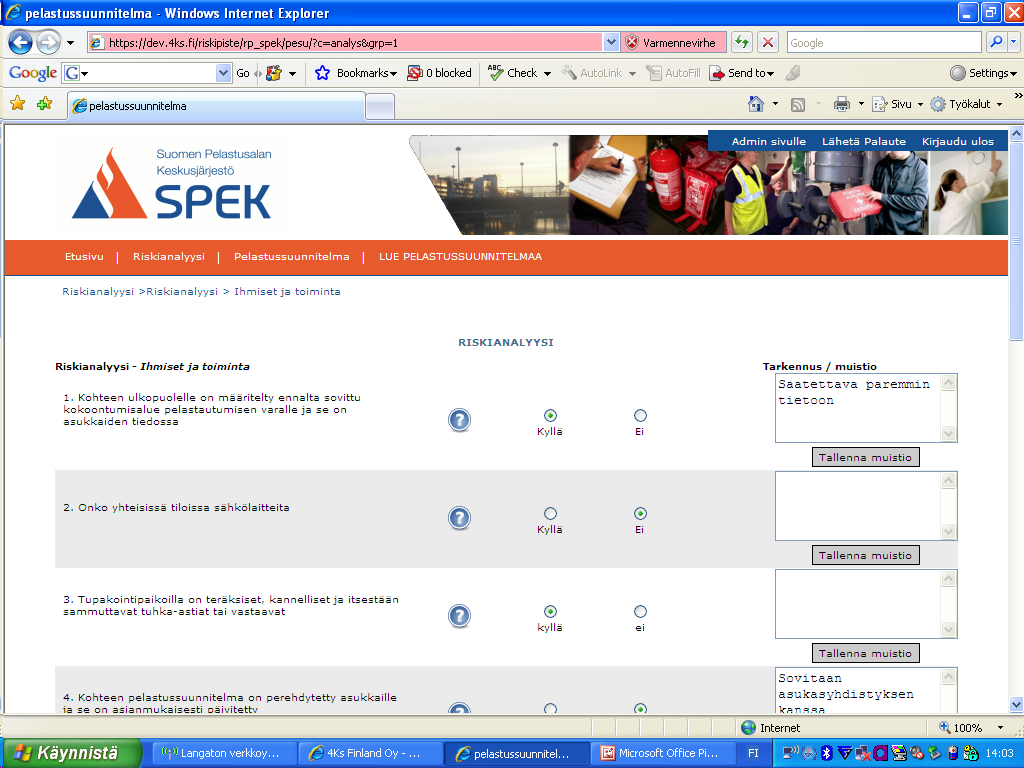Click the Google toolbar news/gadget icon
This screenshot has width=1024, height=768.
(274, 73)
